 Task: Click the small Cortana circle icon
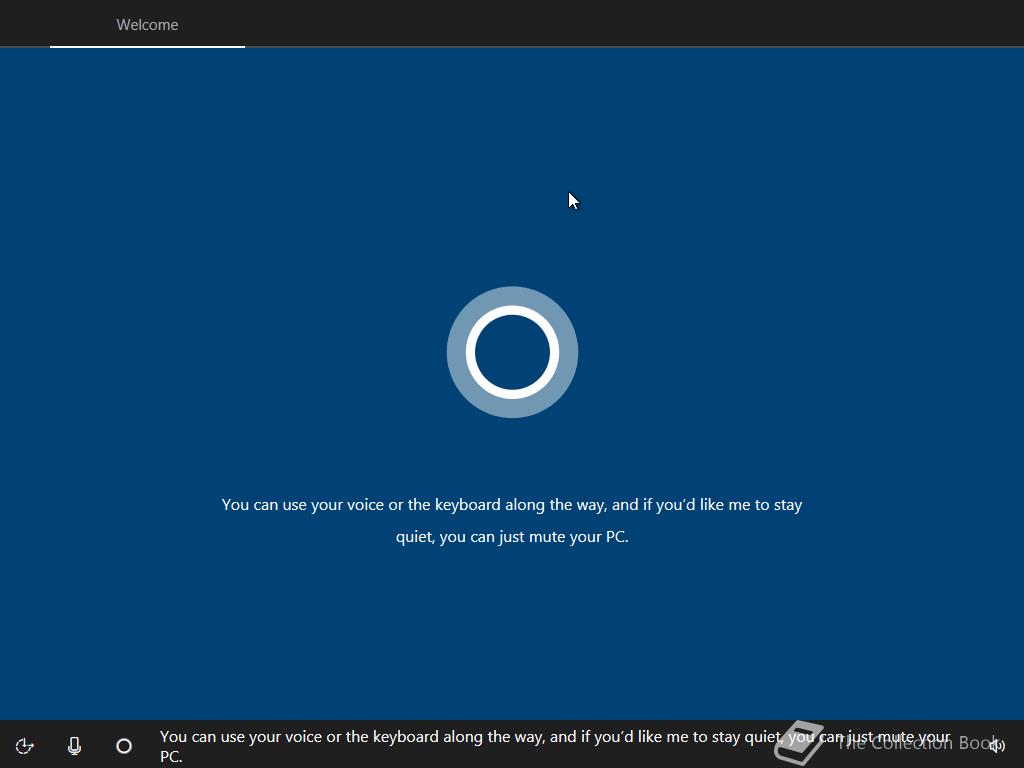click(x=124, y=746)
